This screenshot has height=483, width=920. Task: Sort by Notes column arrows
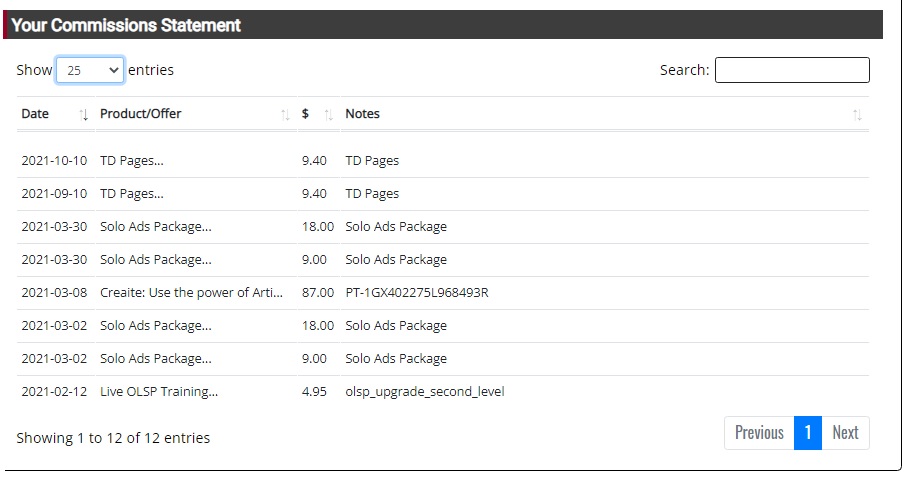(x=857, y=114)
